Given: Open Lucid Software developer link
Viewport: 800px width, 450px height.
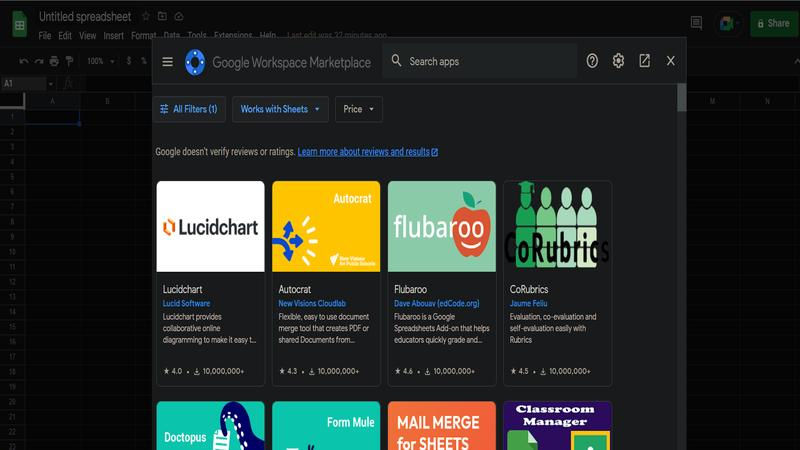Looking at the screenshot, I should pos(186,303).
